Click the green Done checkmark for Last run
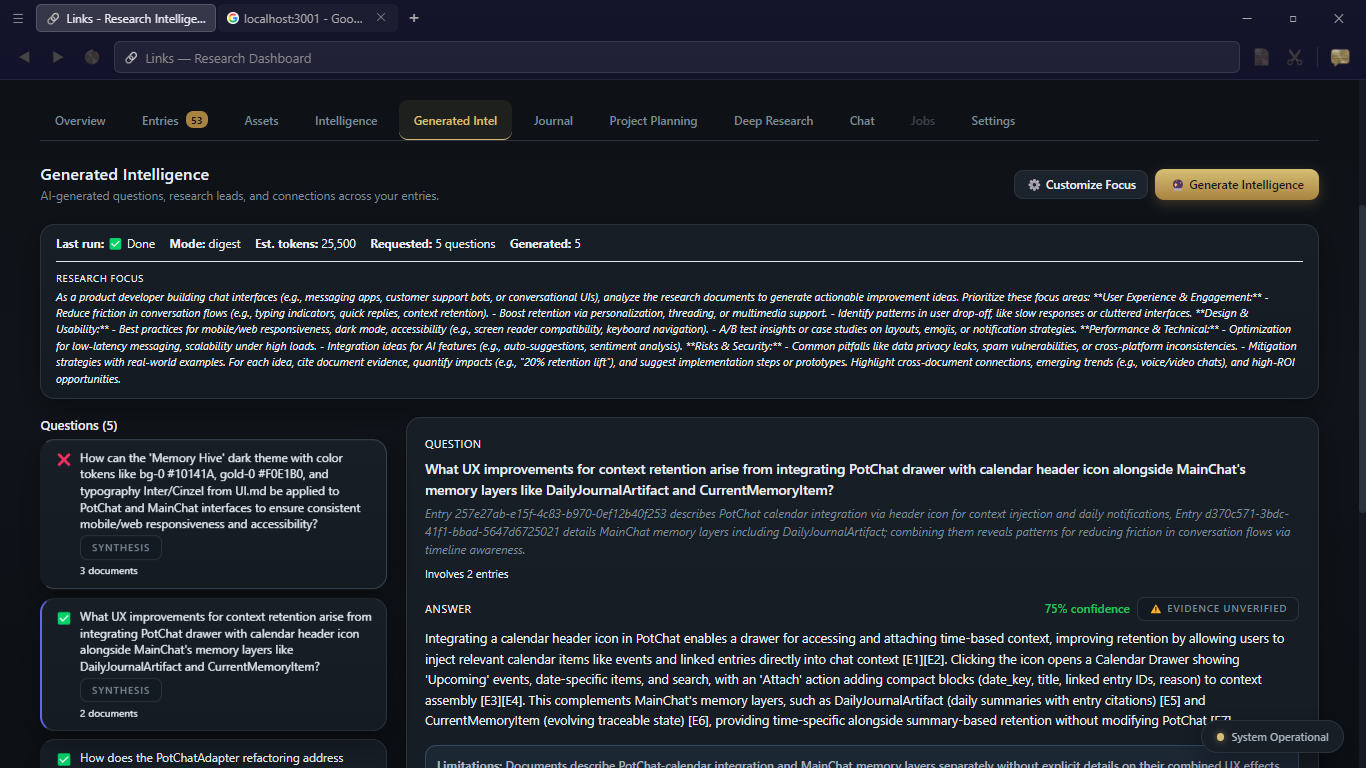 (115, 244)
